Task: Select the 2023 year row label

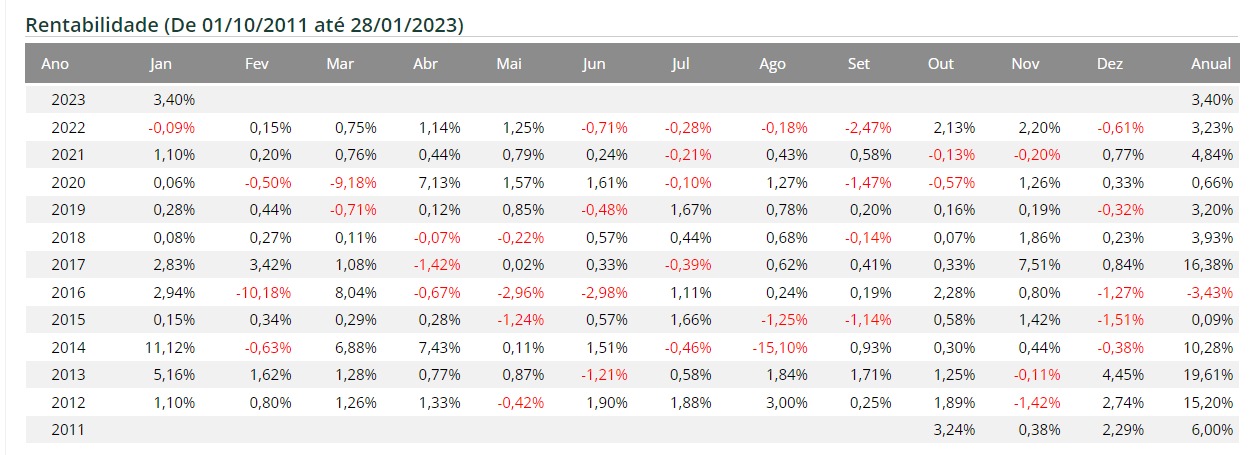Action: pyautogui.click(x=68, y=100)
